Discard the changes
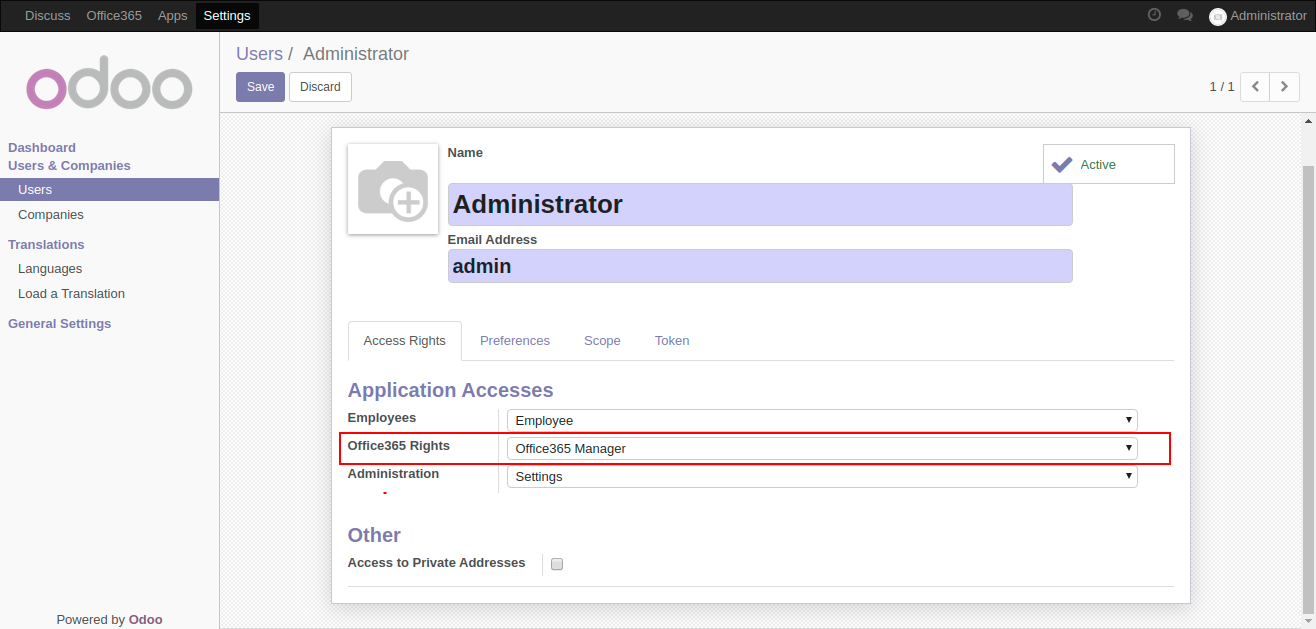Image resolution: width=1316 pixels, height=629 pixels. [320, 87]
